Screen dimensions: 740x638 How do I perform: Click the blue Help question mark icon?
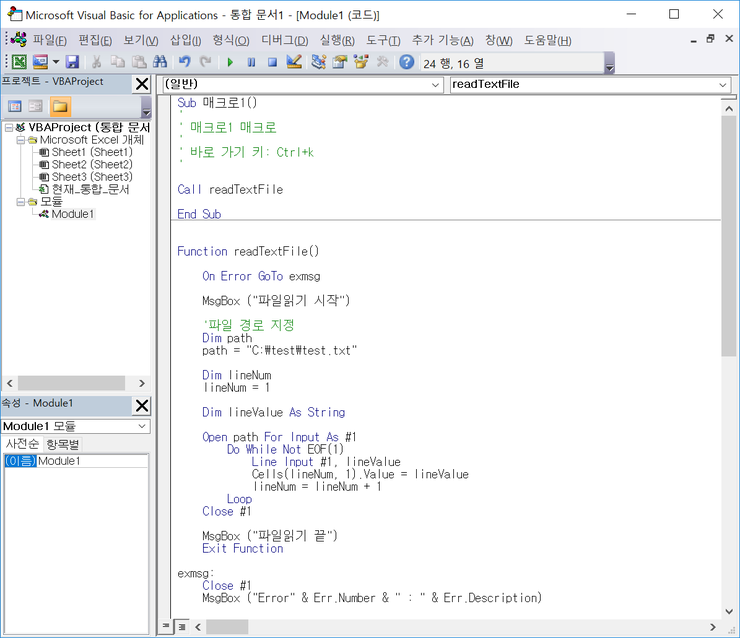[x=406, y=62]
